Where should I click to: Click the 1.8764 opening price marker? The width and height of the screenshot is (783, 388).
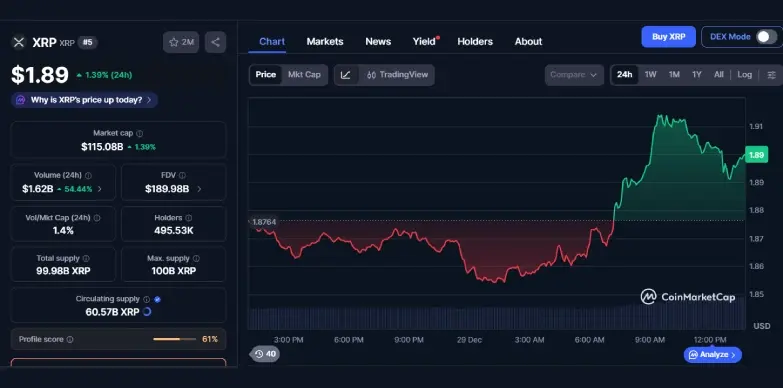coord(264,221)
